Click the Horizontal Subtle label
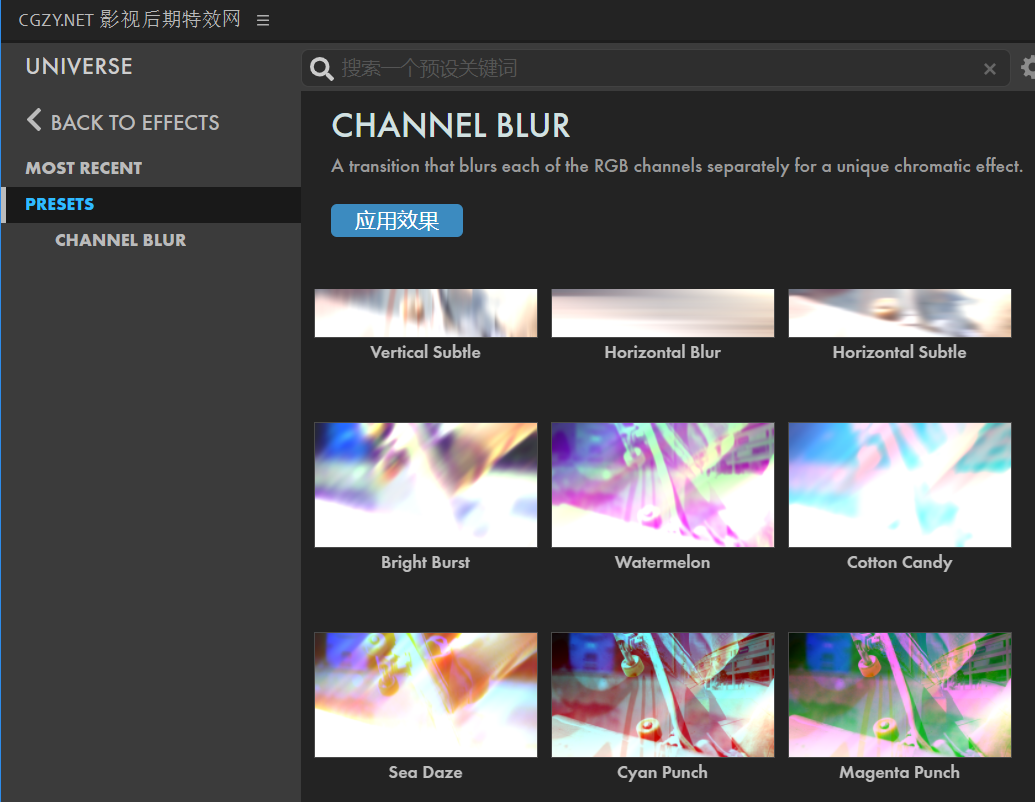Image resolution: width=1035 pixels, height=802 pixels. click(900, 352)
